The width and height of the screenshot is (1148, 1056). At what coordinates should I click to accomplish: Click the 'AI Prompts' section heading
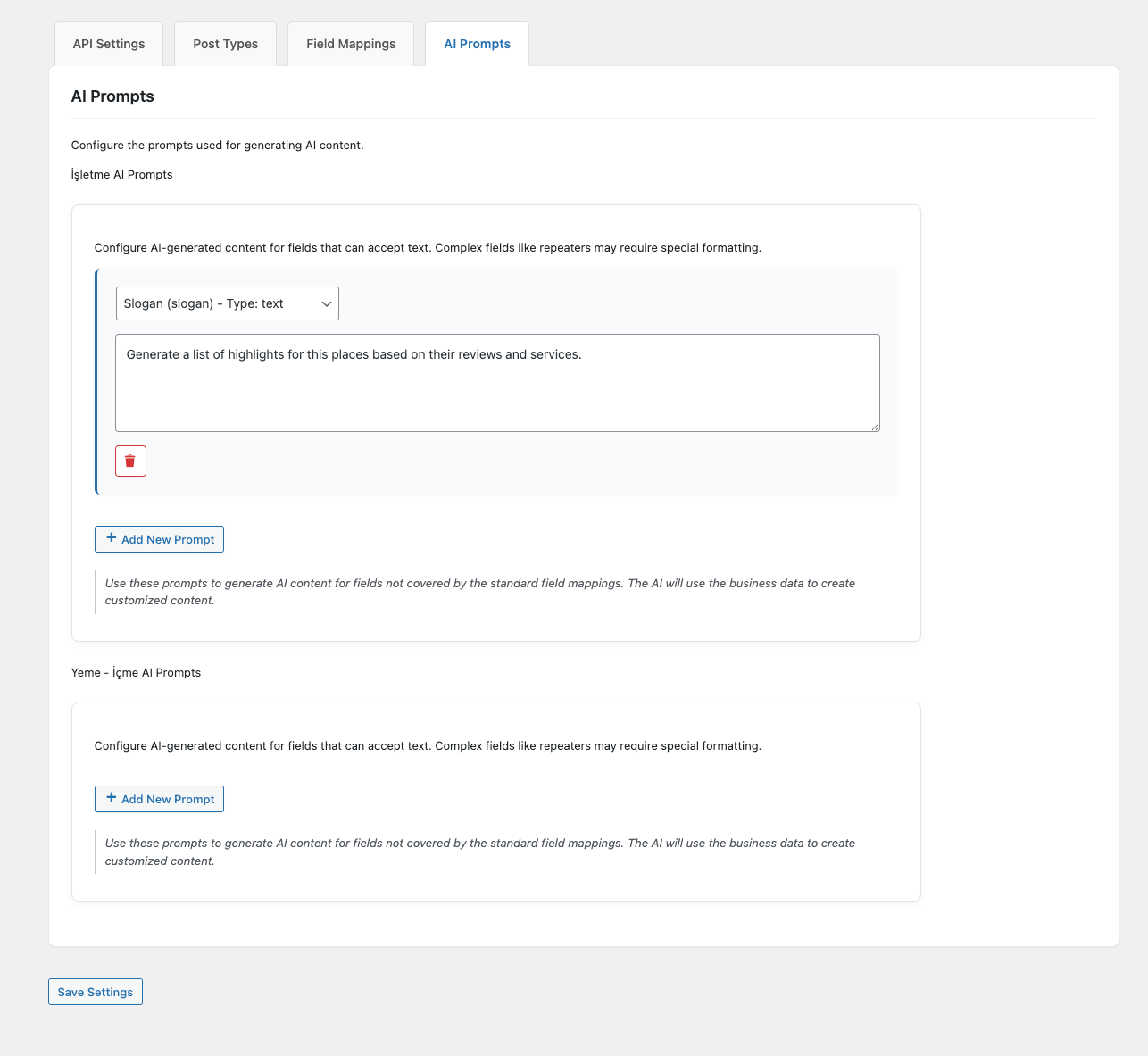(112, 96)
